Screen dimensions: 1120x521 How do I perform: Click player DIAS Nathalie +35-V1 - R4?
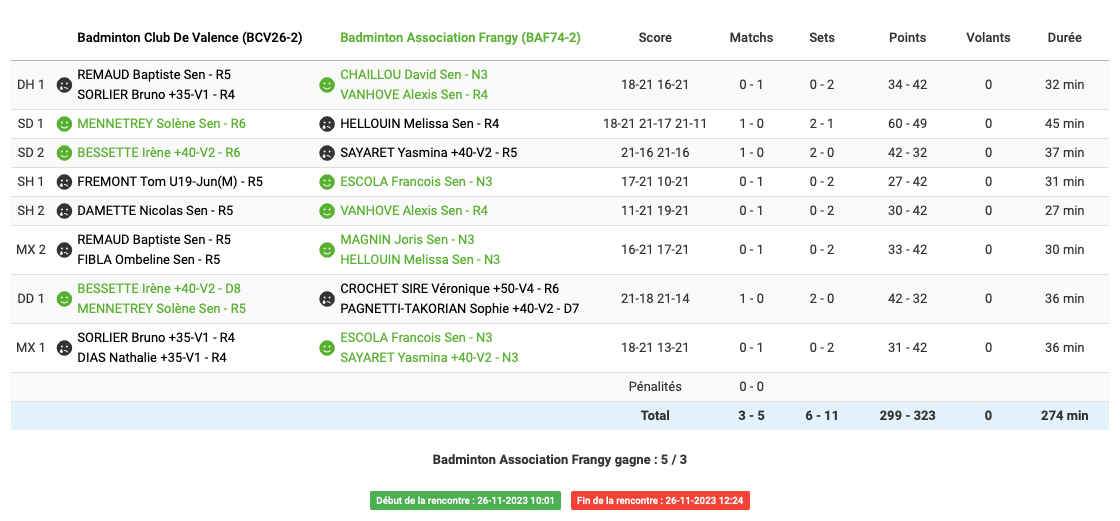pyautogui.click(x=152, y=357)
